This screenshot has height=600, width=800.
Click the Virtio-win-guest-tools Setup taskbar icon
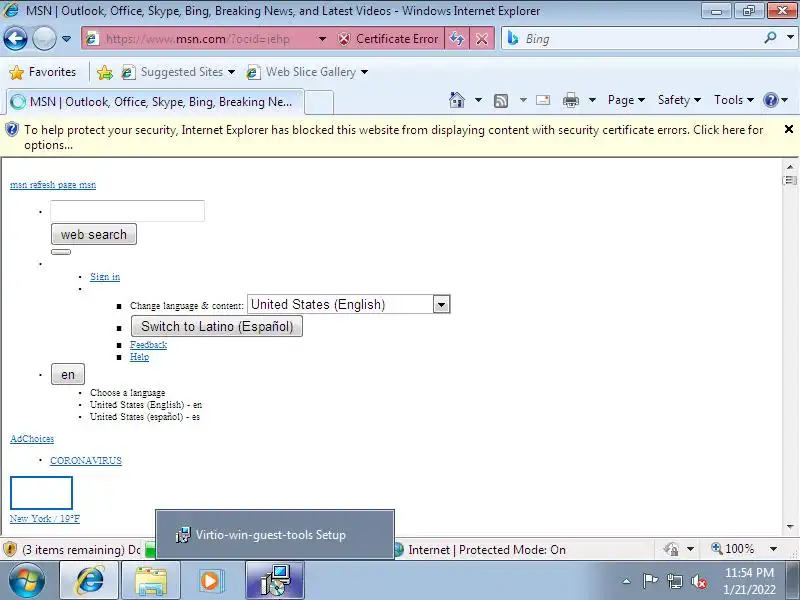tap(276, 581)
